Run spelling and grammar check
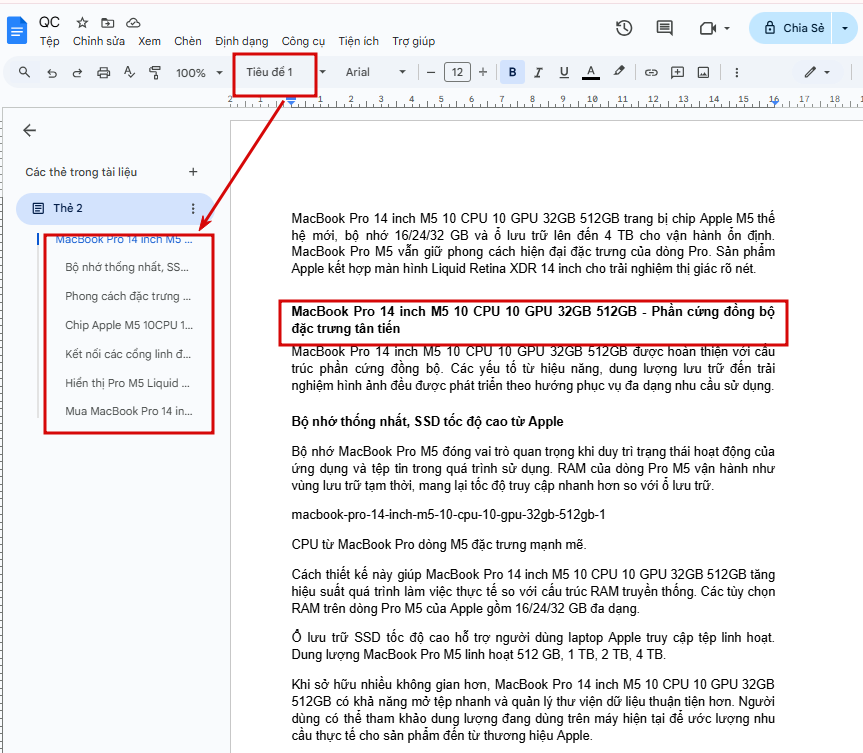The height and width of the screenshot is (753, 863). click(x=129, y=72)
